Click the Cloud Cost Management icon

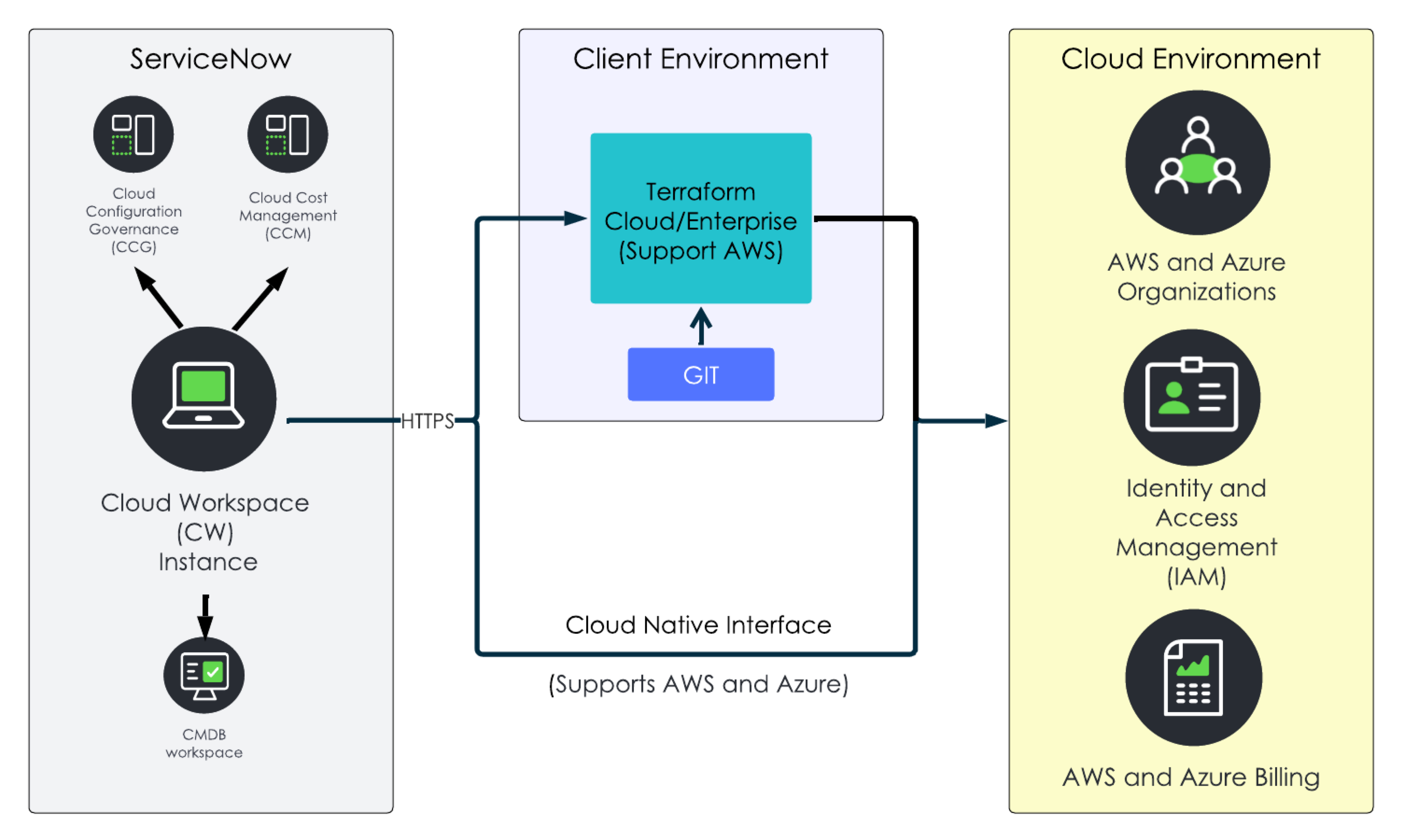pos(288,134)
